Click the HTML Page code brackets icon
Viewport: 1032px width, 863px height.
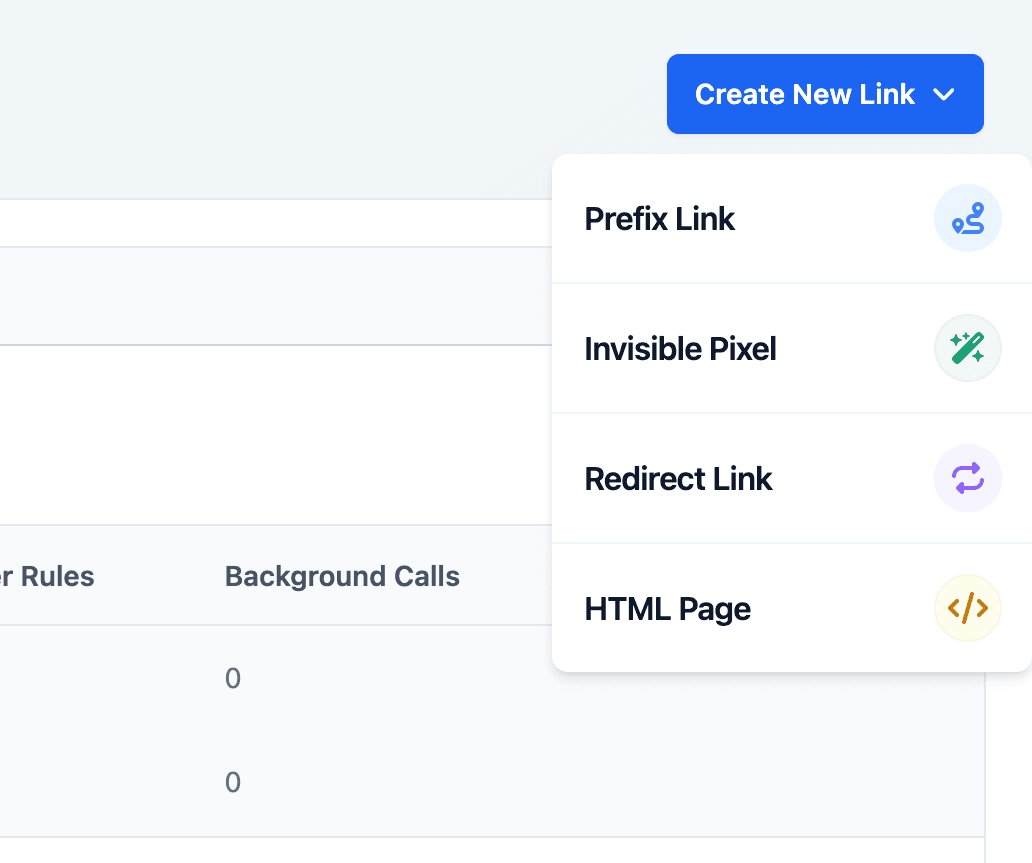click(967, 608)
